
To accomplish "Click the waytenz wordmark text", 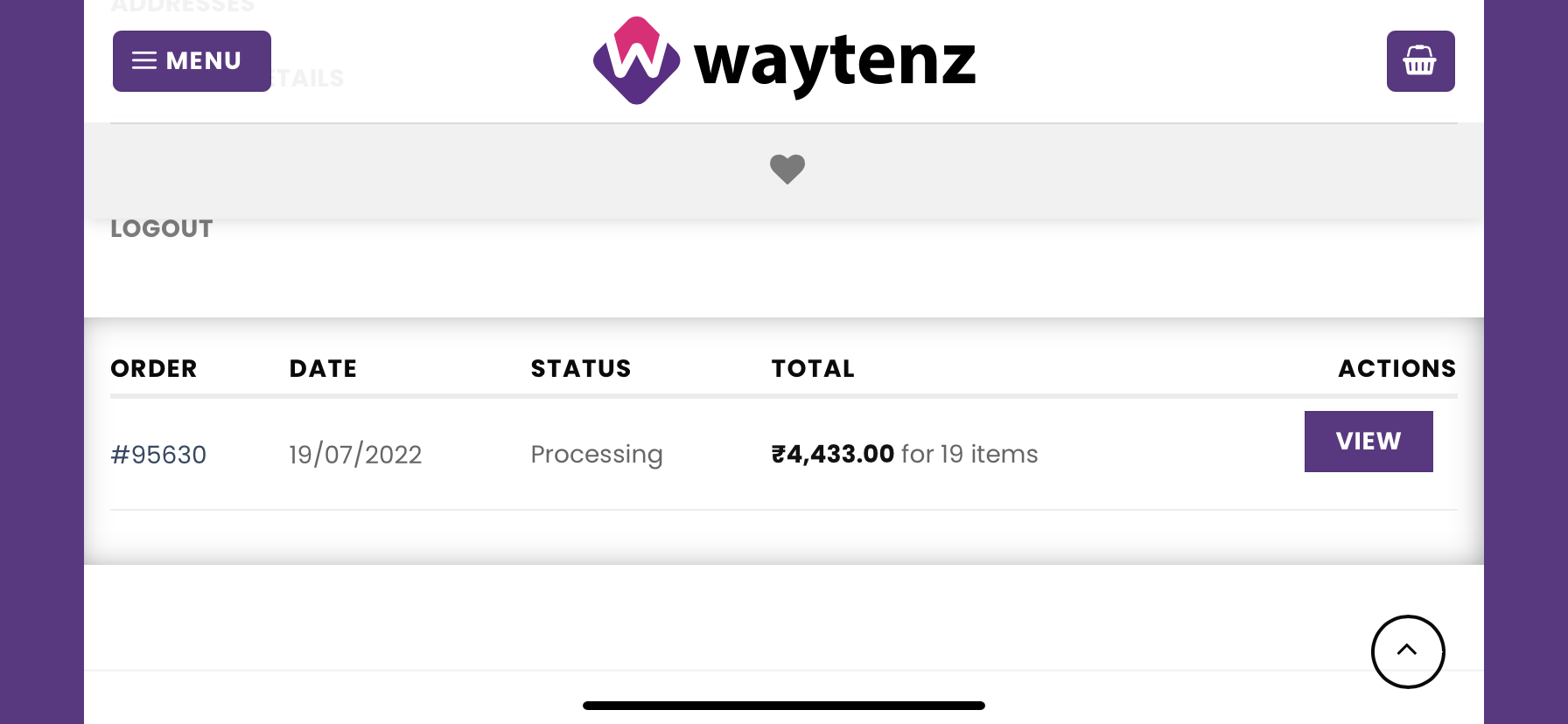I will tap(834, 61).
